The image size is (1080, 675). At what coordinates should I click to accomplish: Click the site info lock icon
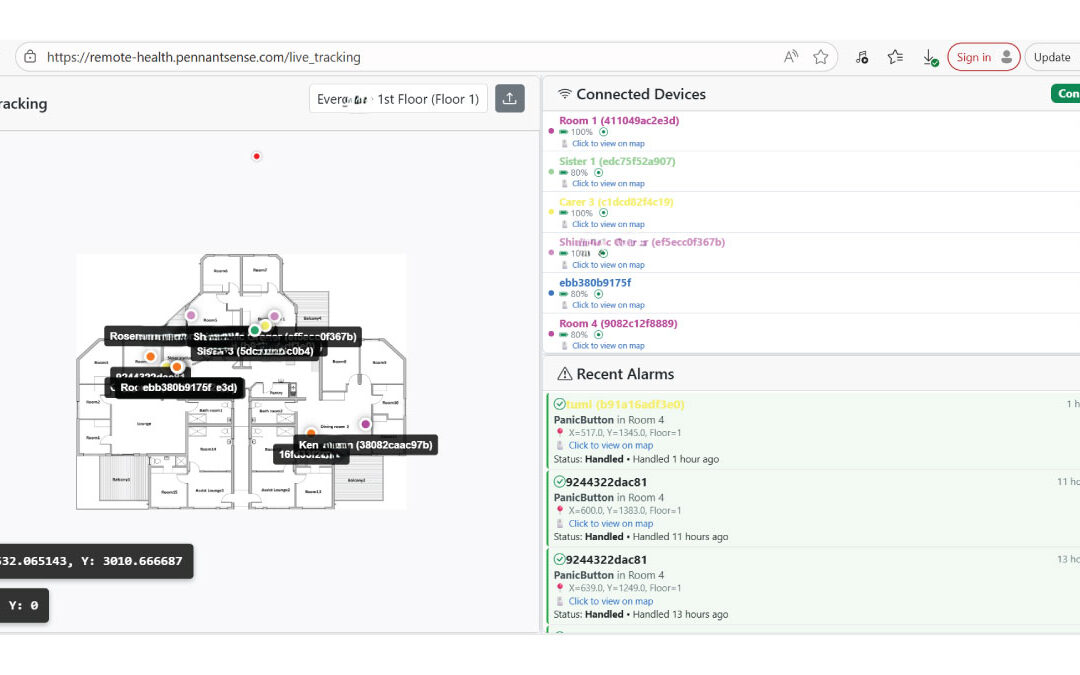[30, 57]
